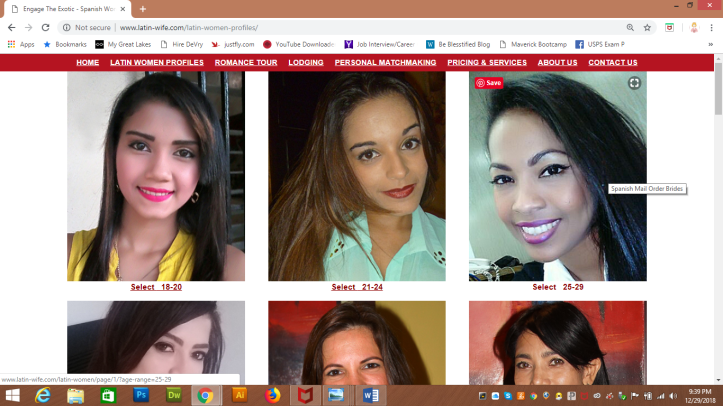Open the 25-29 profile photo
This screenshot has height=406, width=723.
pyautogui.click(x=558, y=176)
